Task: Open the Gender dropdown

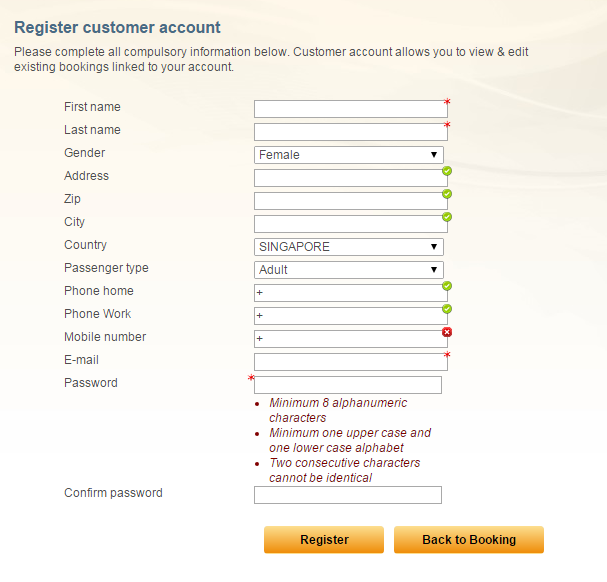Action: pos(349,155)
